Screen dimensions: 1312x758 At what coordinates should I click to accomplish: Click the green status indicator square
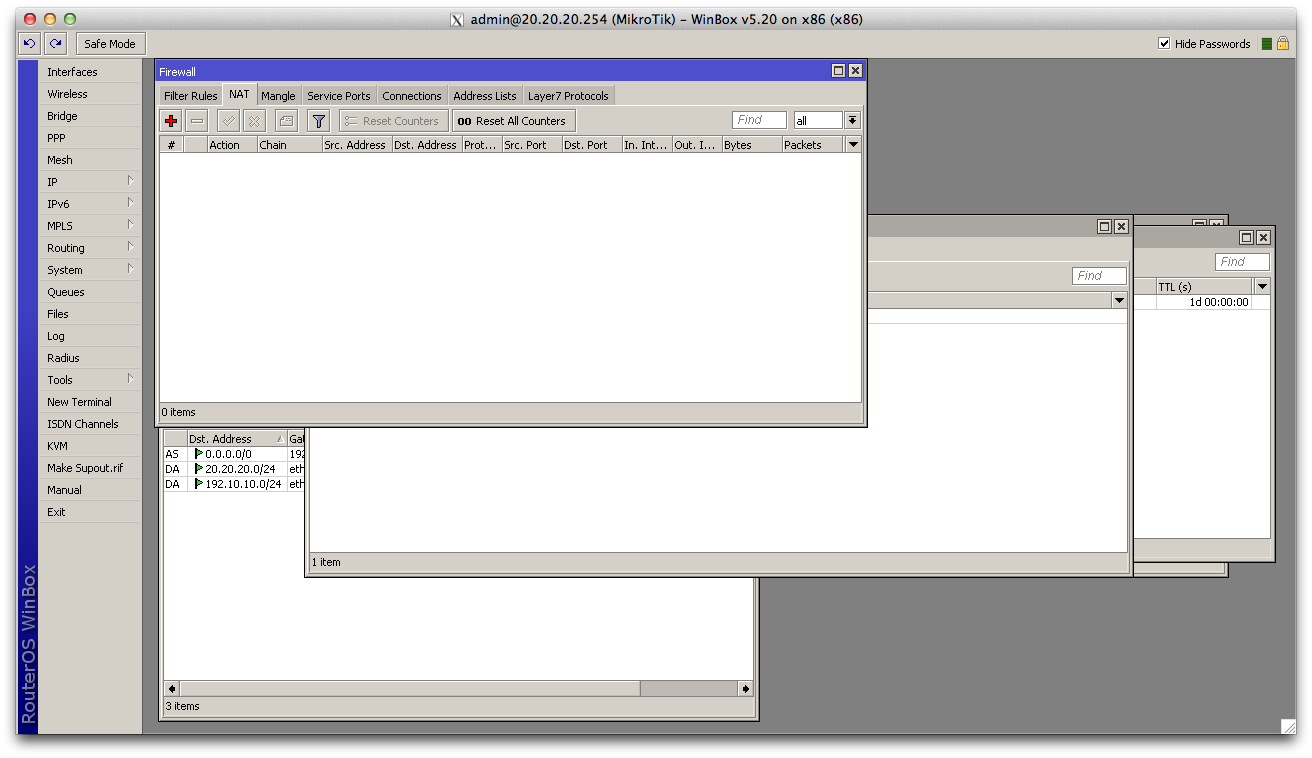[x=1267, y=44]
